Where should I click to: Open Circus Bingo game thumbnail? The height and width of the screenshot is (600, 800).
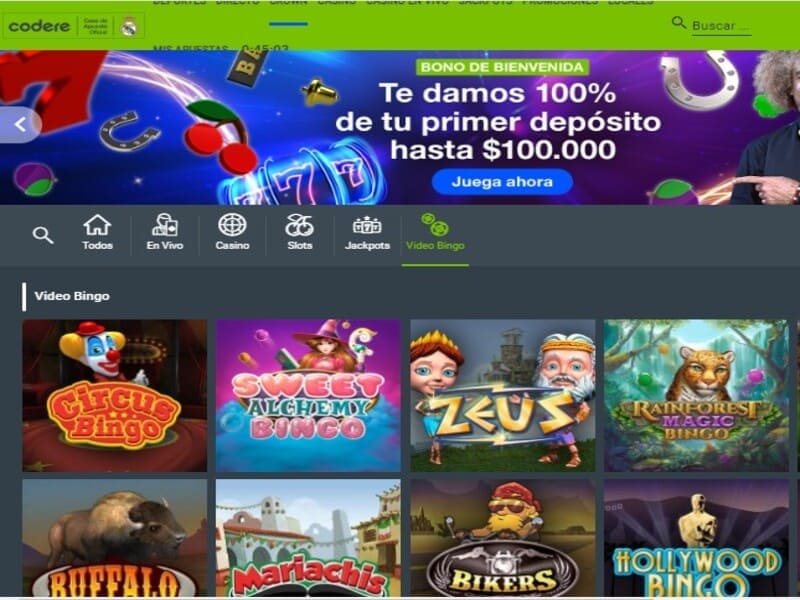point(115,395)
